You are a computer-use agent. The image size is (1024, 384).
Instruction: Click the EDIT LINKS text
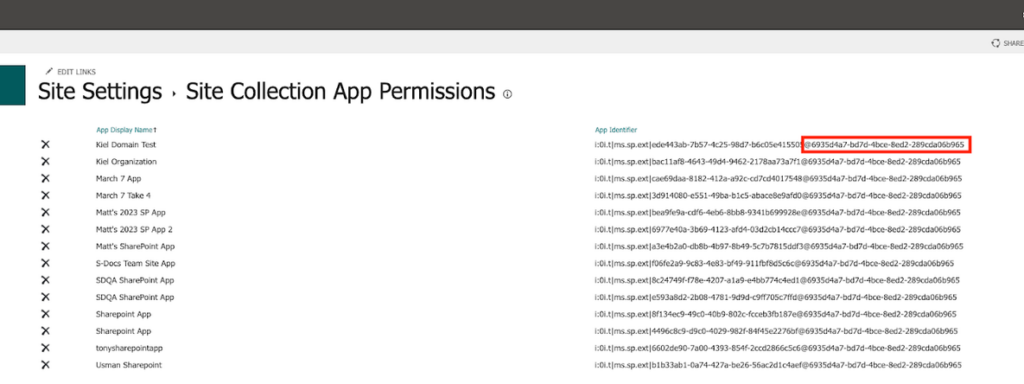76,72
